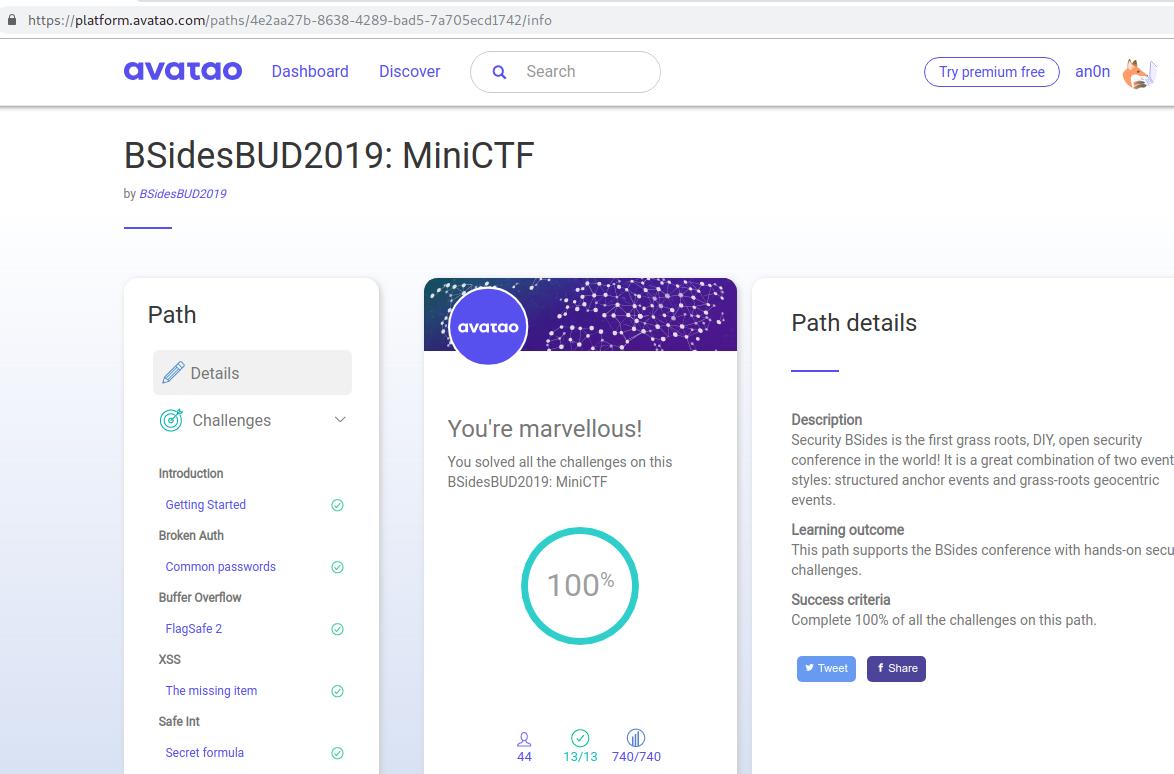Click the Buffer Overflow category heading
This screenshot has width=1174, height=774.
tap(200, 598)
